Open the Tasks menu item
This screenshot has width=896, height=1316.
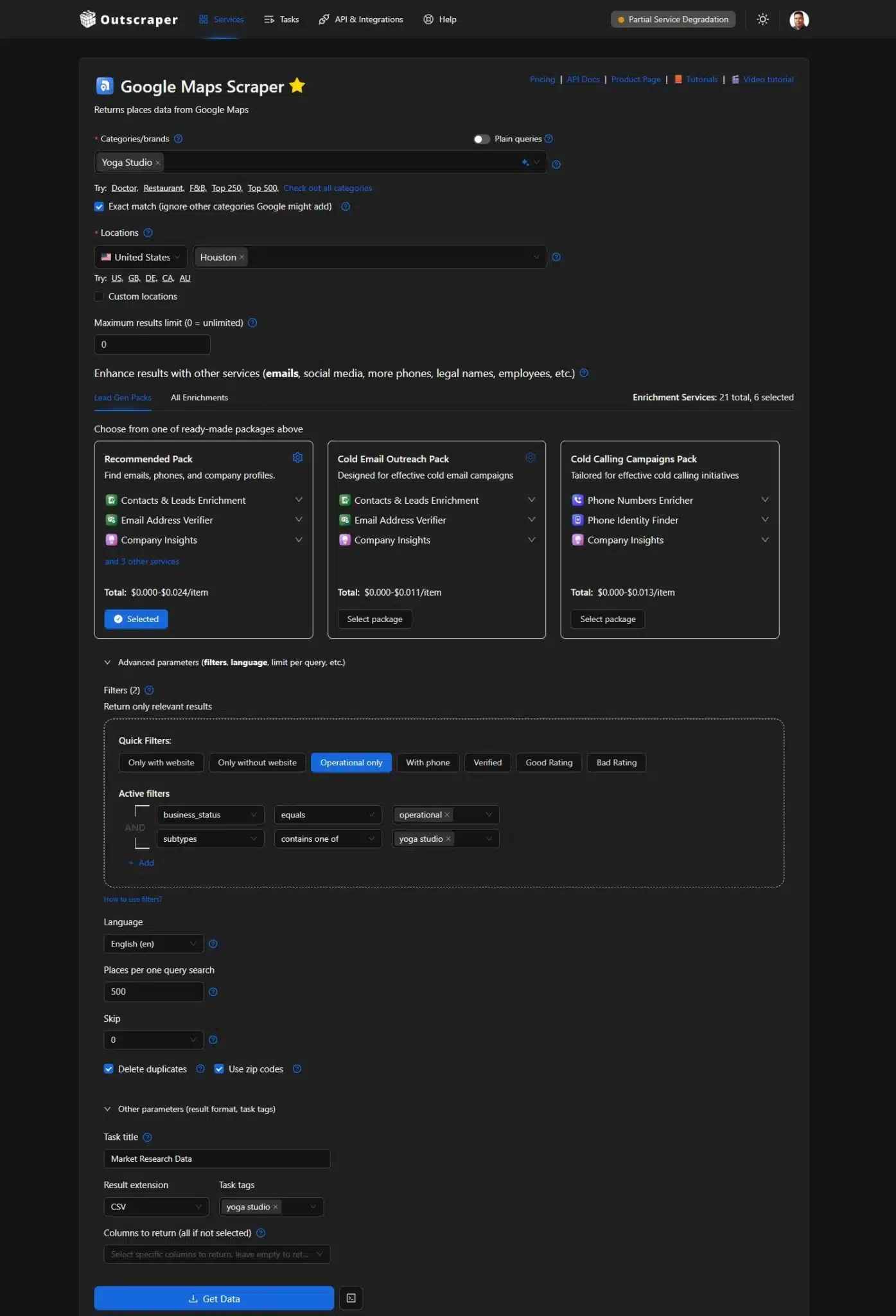click(282, 19)
